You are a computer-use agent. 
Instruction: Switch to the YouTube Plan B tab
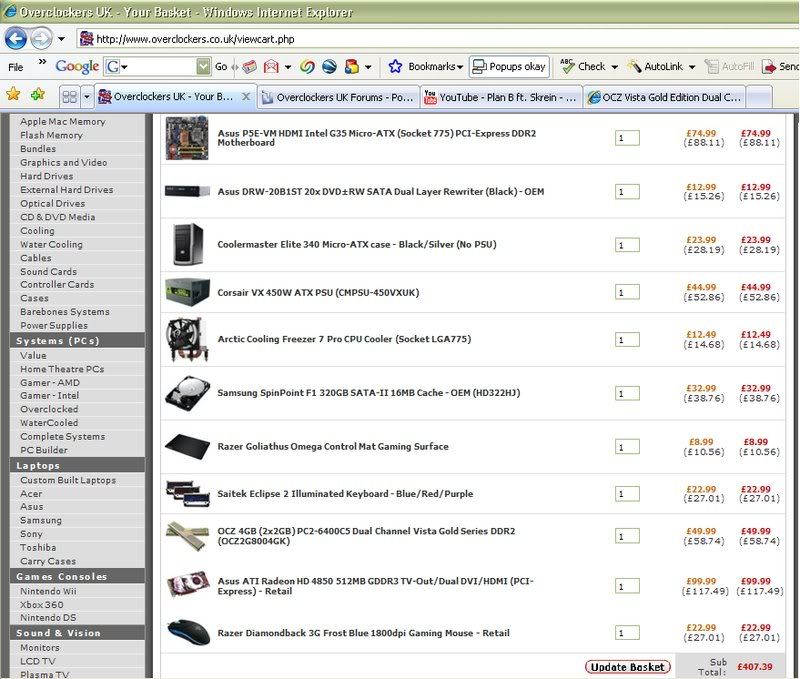tap(500, 97)
